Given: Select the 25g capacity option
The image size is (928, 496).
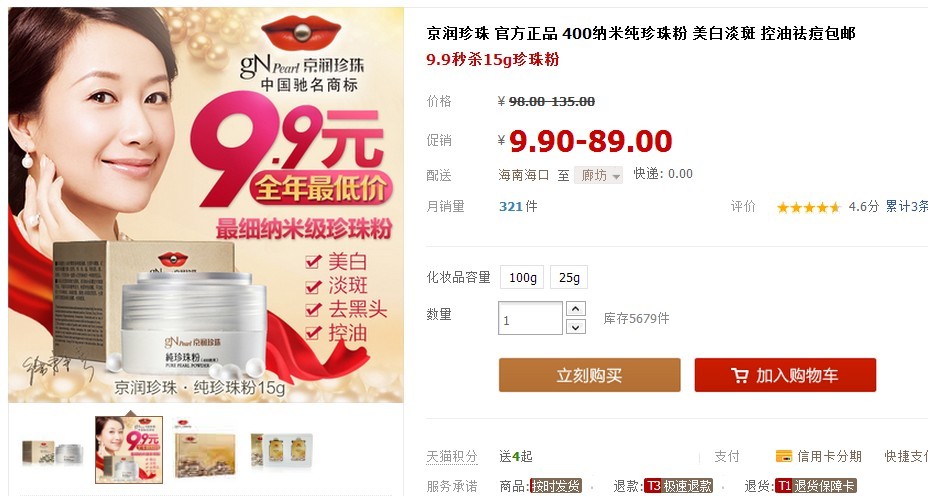Looking at the screenshot, I should [x=569, y=277].
